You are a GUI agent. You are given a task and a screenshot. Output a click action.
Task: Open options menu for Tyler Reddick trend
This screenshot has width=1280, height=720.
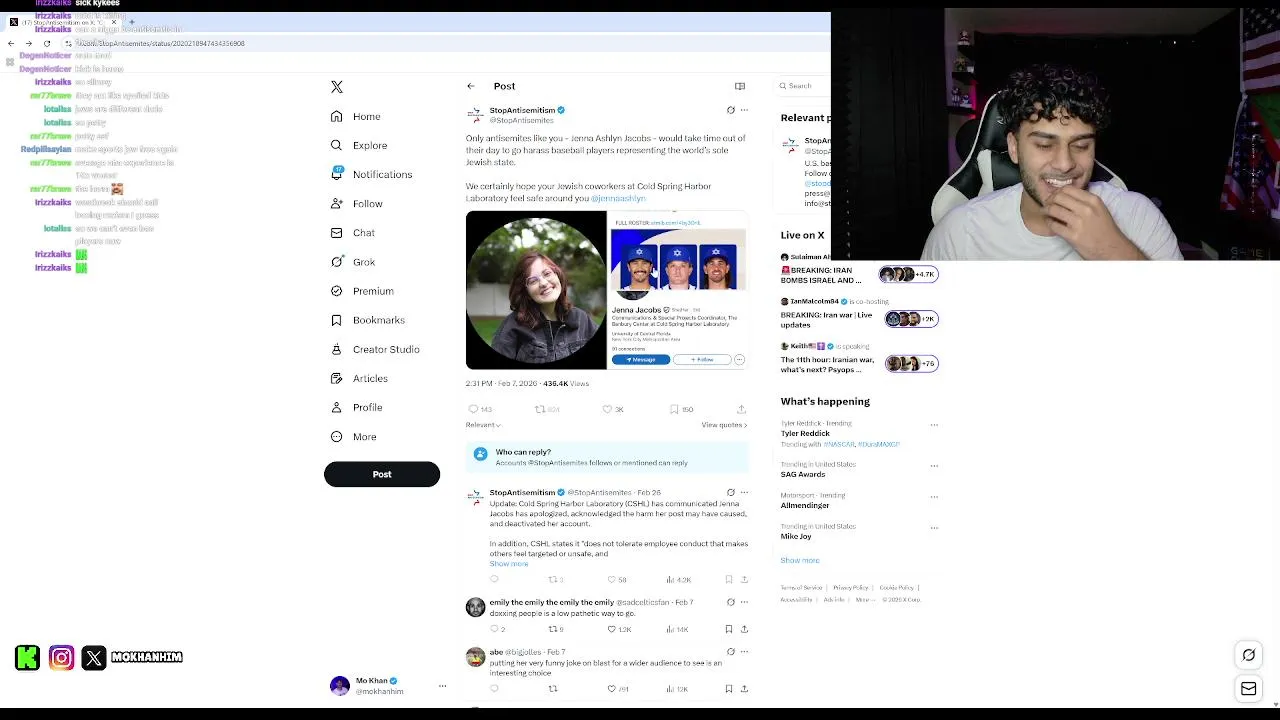[x=934, y=425]
